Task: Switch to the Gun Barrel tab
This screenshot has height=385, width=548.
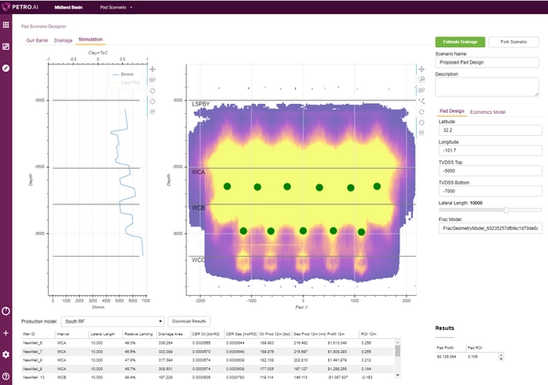Action: click(x=37, y=41)
